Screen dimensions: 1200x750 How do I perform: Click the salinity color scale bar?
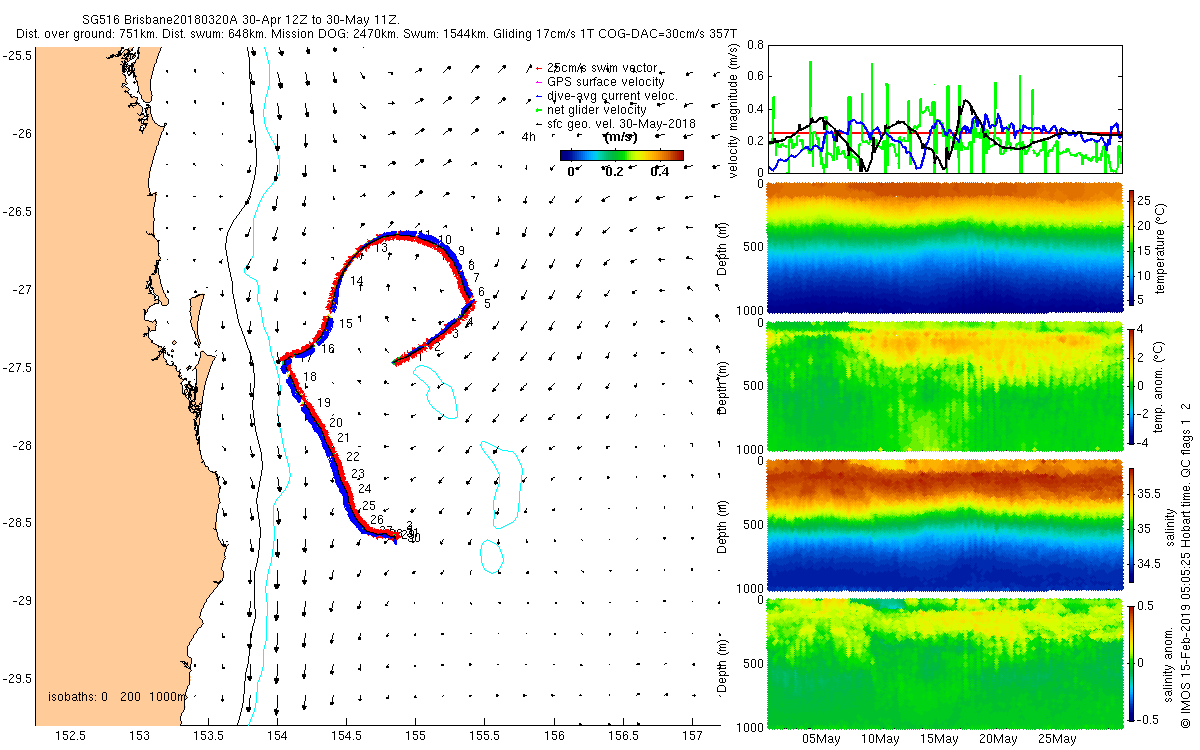pos(1133,526)
